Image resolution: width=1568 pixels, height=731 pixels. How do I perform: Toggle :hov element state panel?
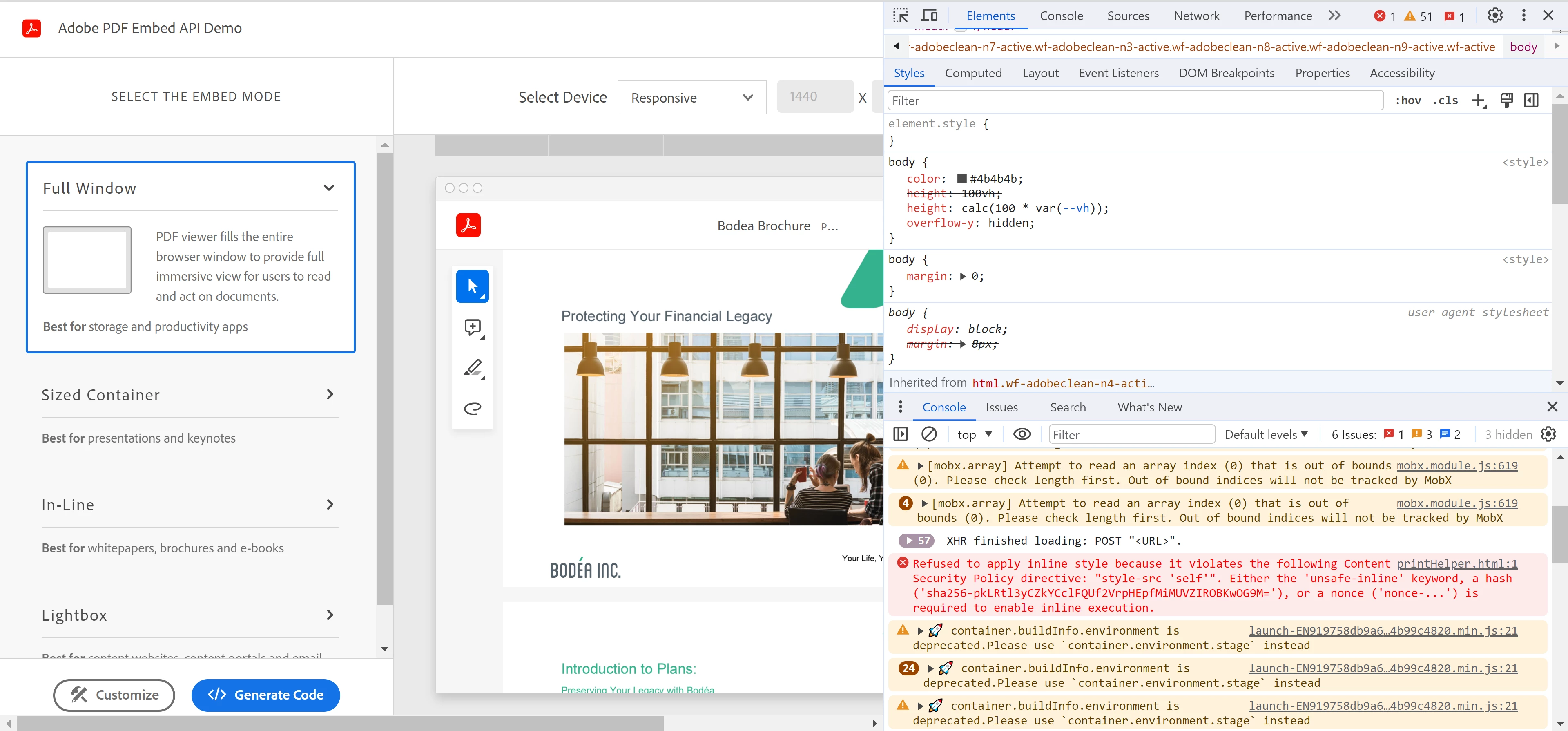(1408, 101)
